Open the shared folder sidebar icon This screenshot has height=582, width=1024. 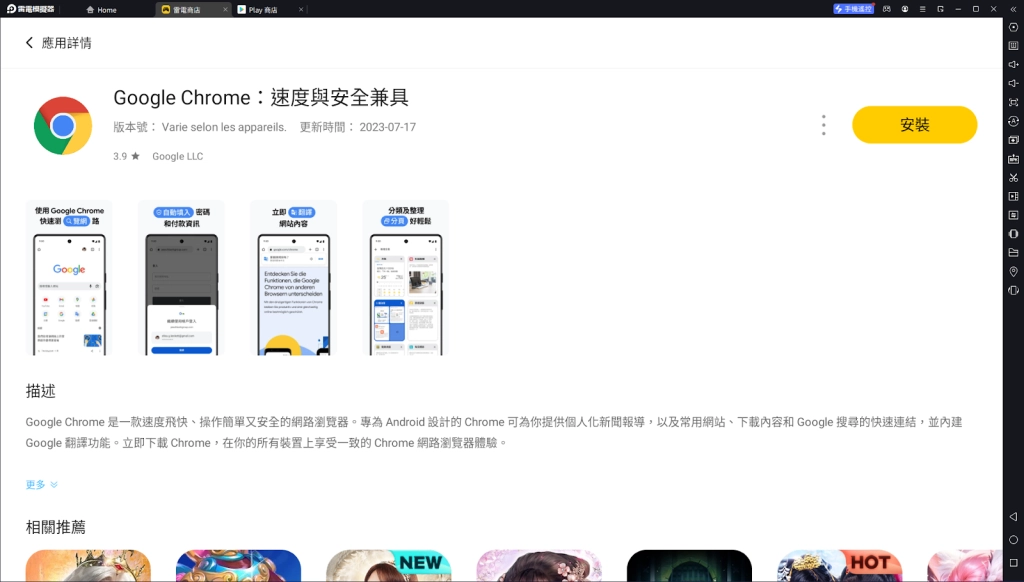[x=1014, y=253]
